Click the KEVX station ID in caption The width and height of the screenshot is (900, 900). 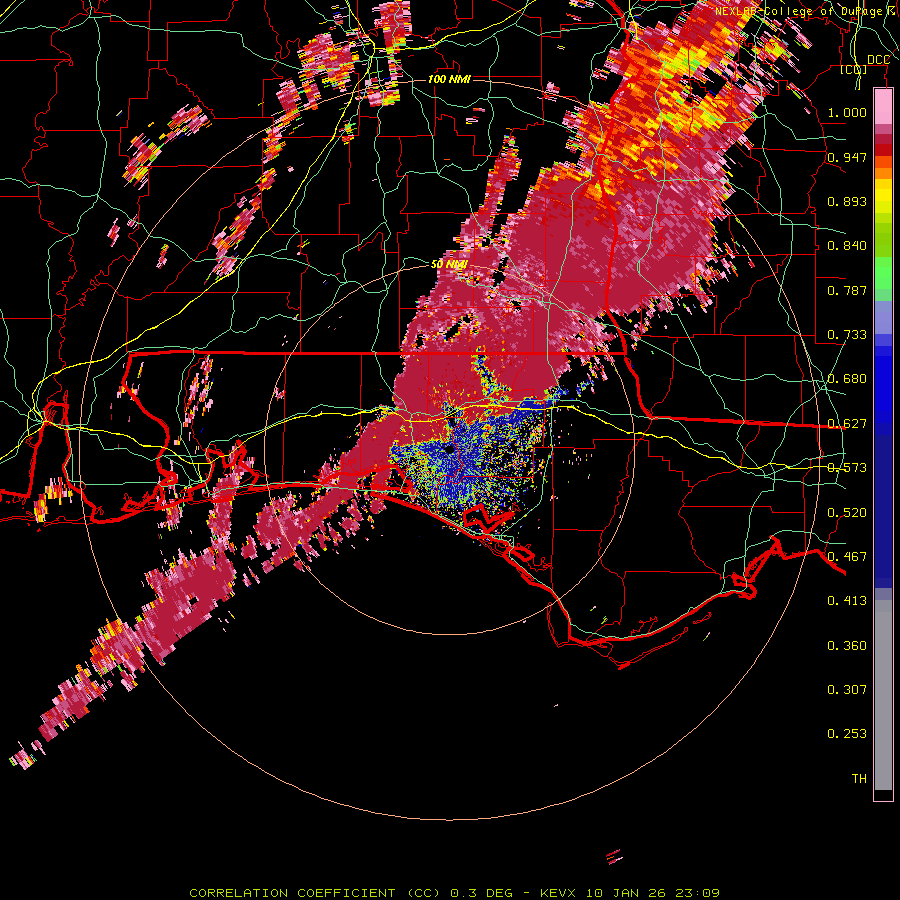click(x=560, y=893)
